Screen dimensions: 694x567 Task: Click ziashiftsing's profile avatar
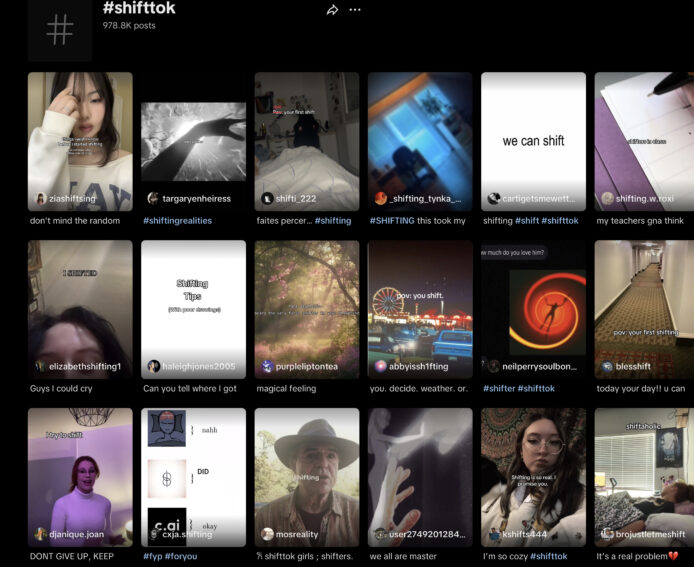tap(40, 198)
